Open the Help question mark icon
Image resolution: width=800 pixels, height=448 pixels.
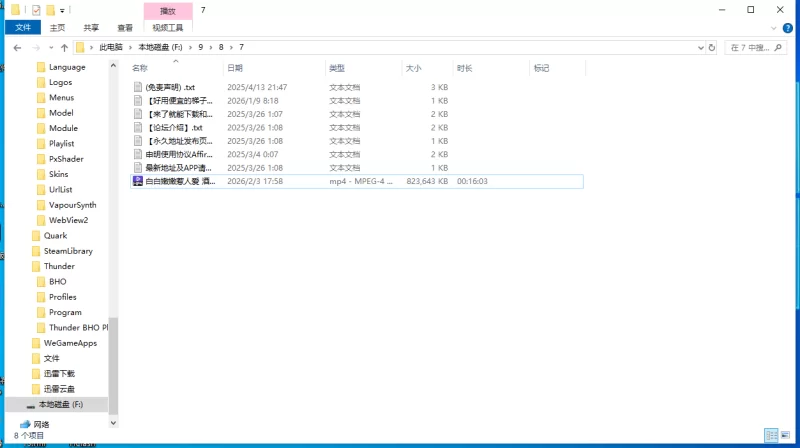pyautogui.click(x=788, y=28)
